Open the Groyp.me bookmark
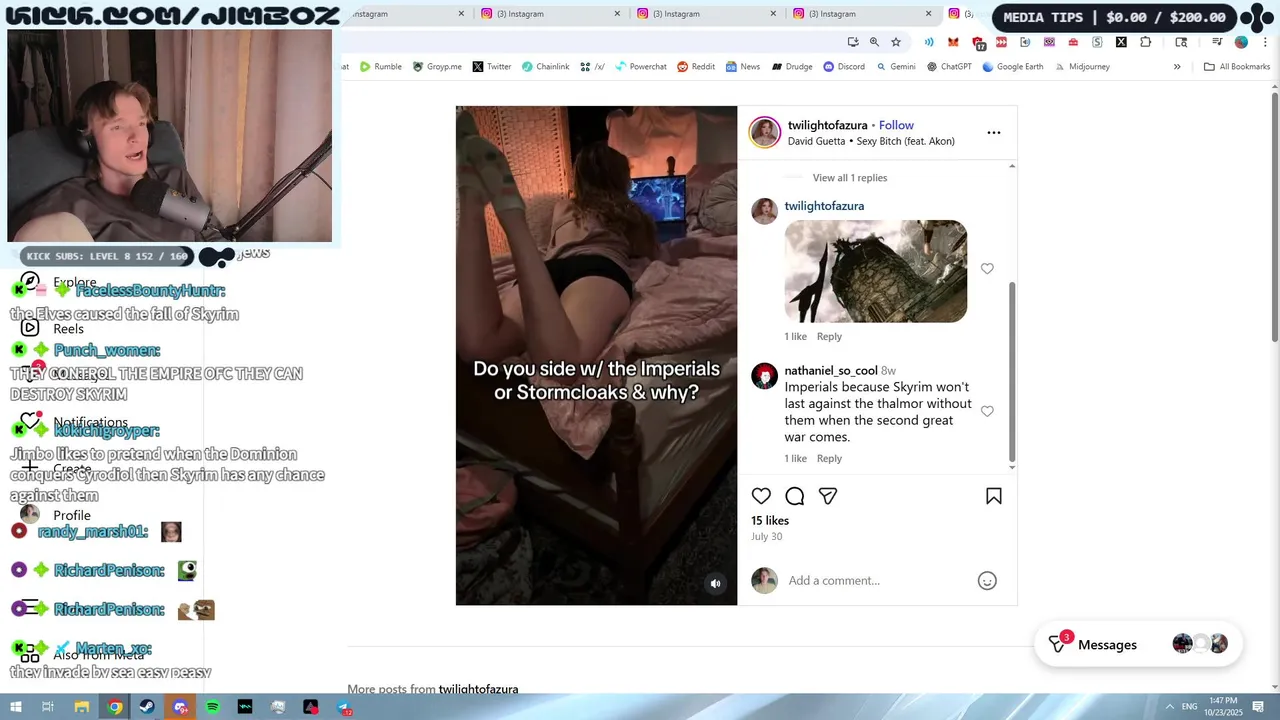This screenshot has width=1280, height=720. tap(437, 67)
